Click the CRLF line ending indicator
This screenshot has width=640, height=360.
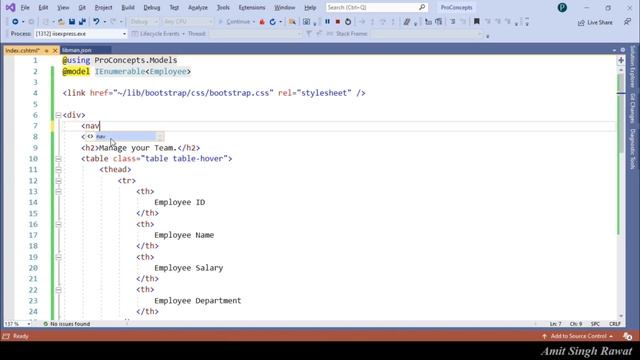click(615, 324)
